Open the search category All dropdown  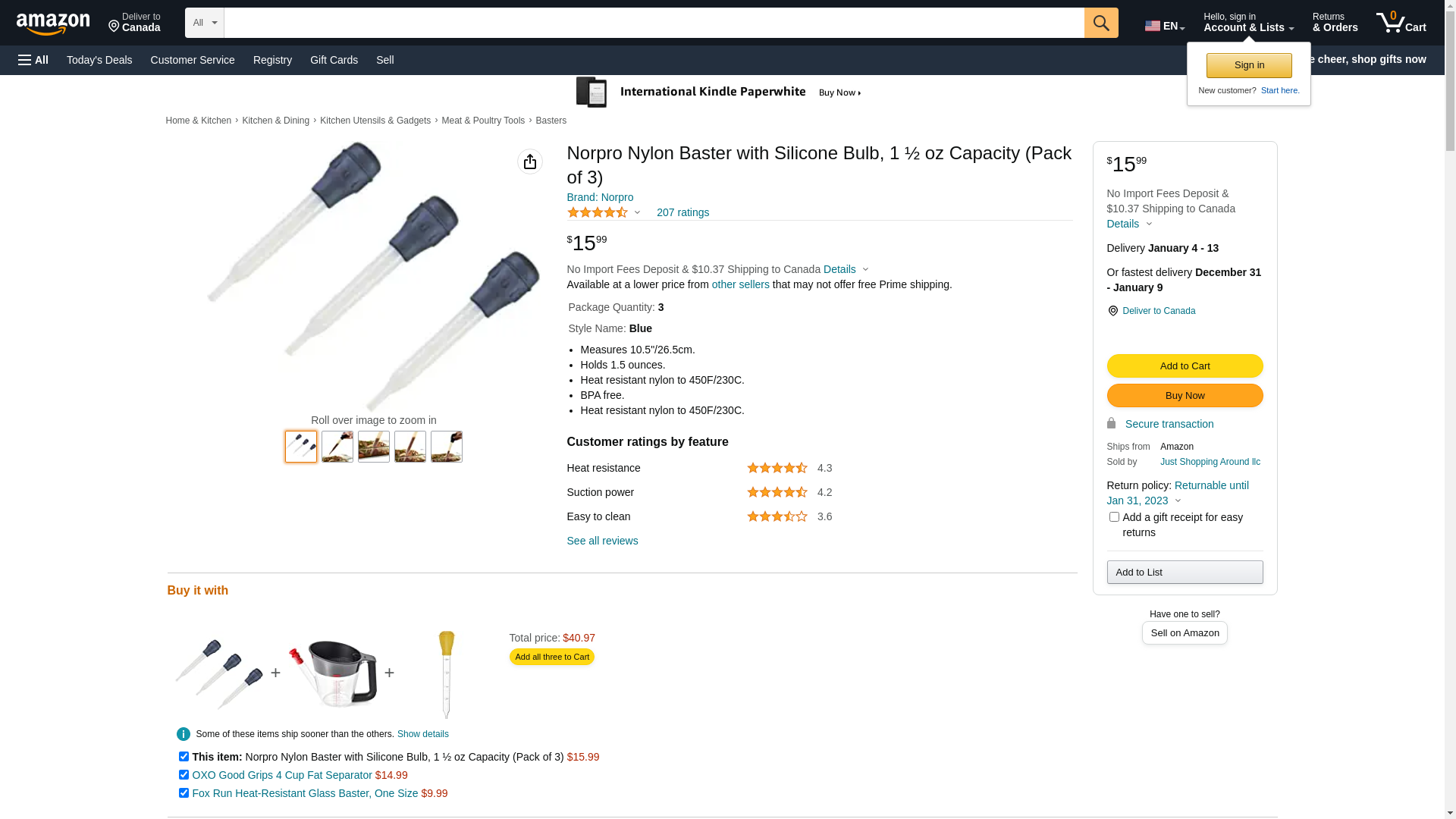[205, 23]
